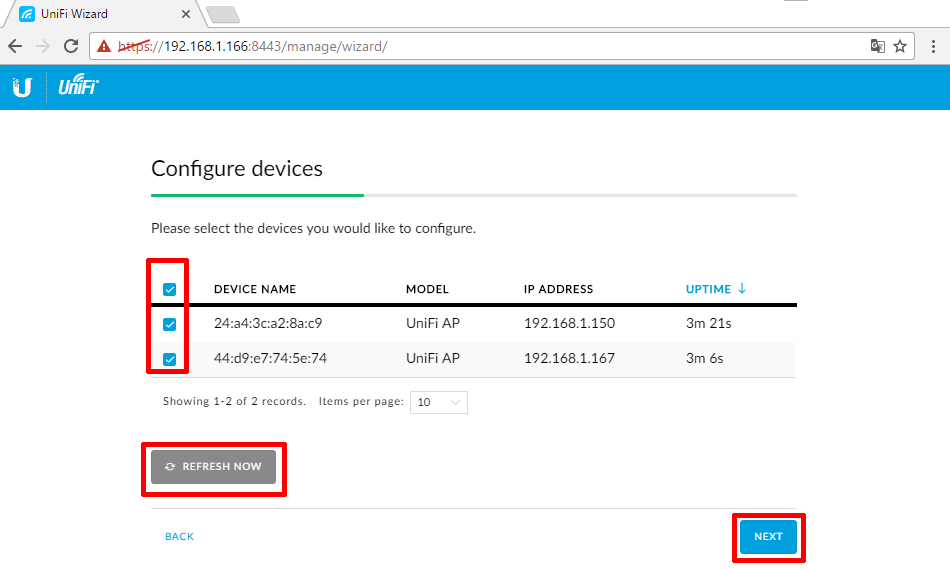Click device name 24:a4:3c:a2:8a:c9

[x=268, y=324]
